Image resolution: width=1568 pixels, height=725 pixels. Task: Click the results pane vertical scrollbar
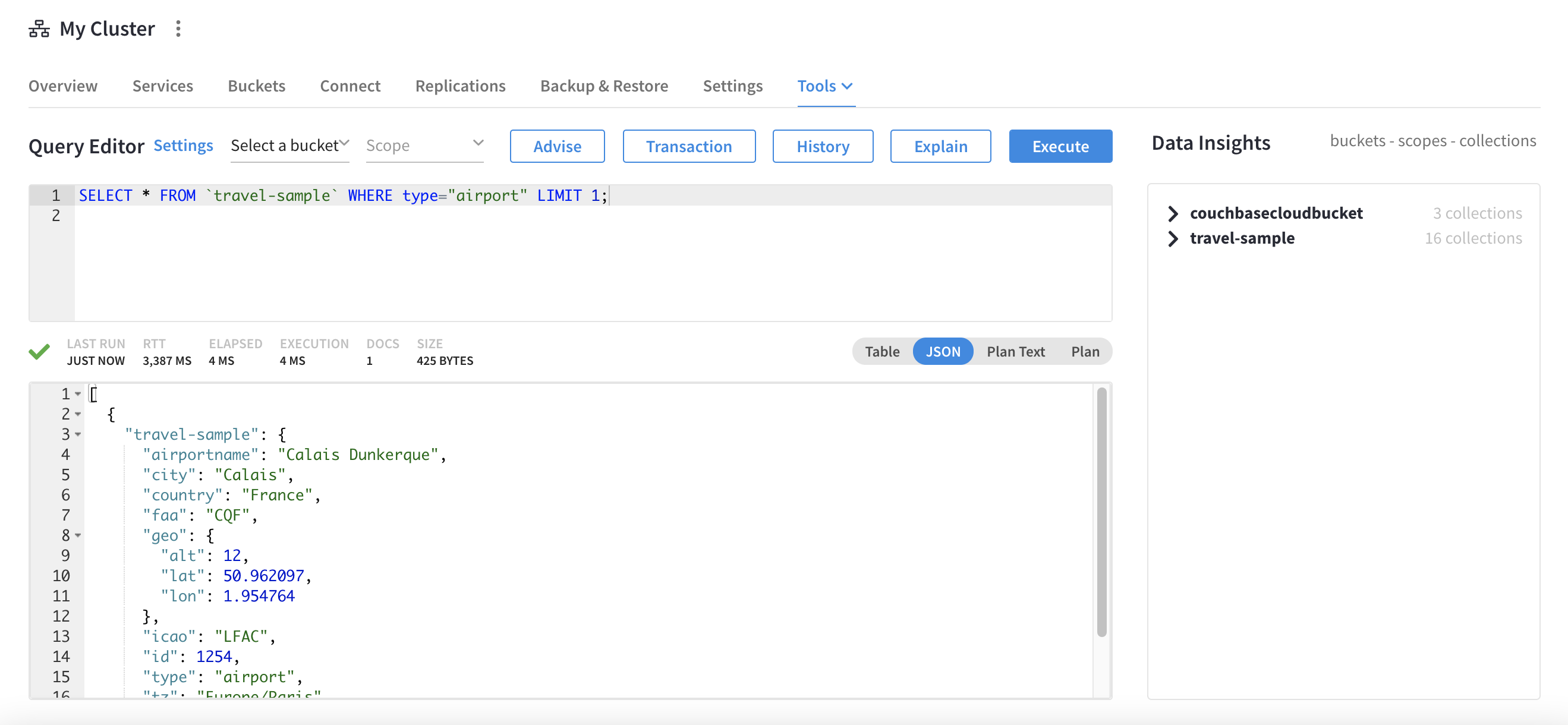1101,511
